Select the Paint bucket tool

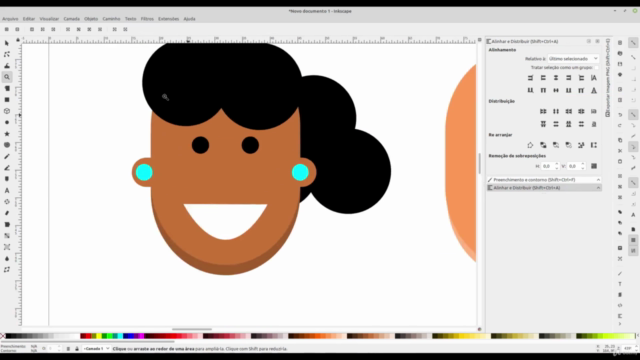pyautogui.click(x=7, y=224)
